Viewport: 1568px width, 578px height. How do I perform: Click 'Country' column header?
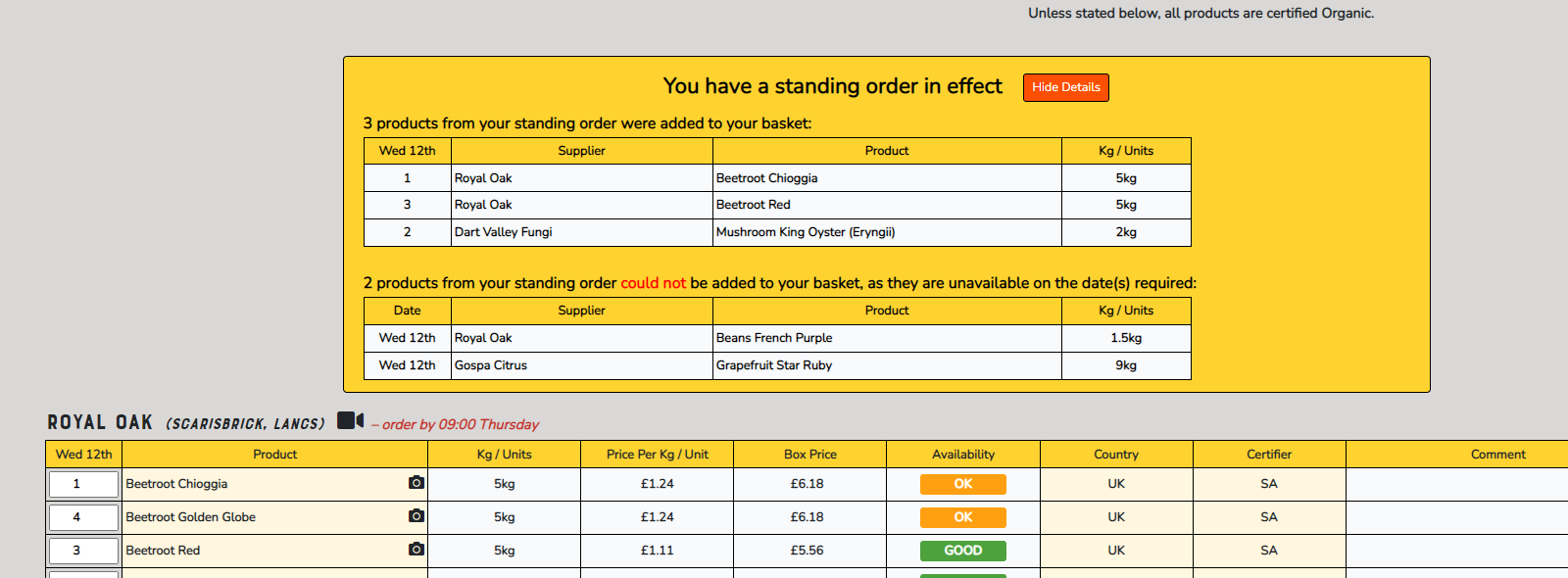point(1116,455)
